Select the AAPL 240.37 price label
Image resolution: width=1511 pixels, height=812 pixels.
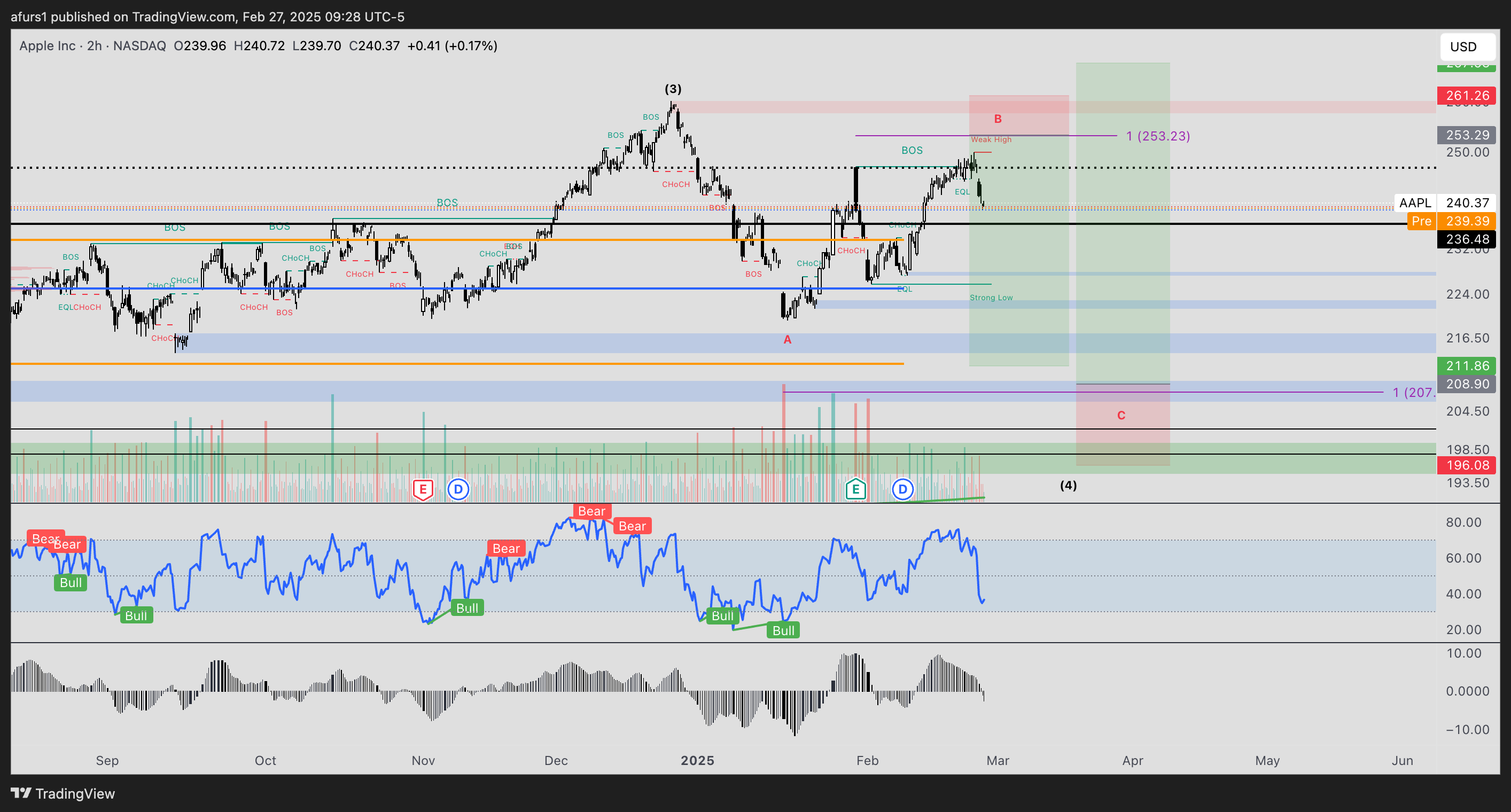pos(1445,203)
